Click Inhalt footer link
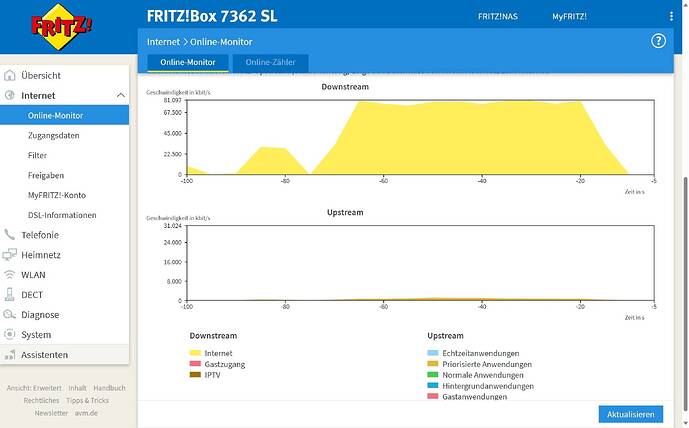This screenshot has width=689, height=428. coord(77,388)
